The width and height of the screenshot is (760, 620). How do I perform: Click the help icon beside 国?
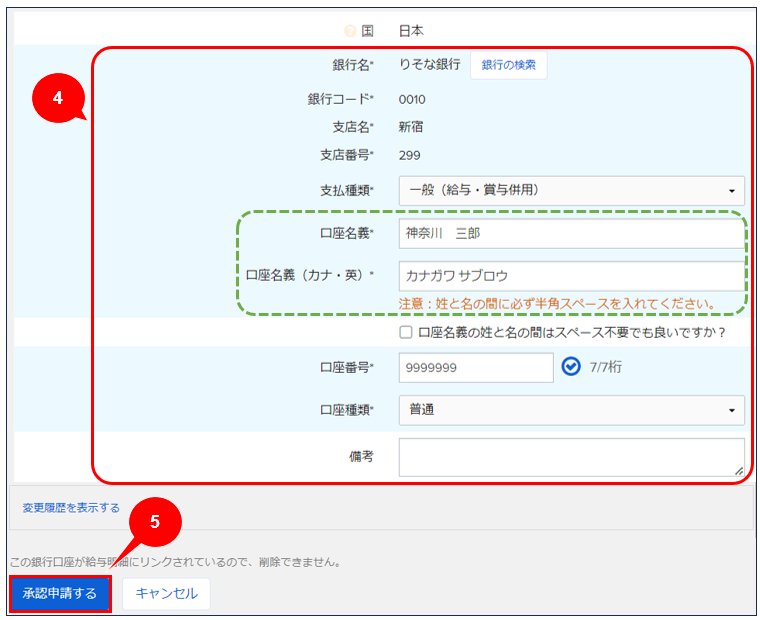pyautogui.click(x=350, y=31)
